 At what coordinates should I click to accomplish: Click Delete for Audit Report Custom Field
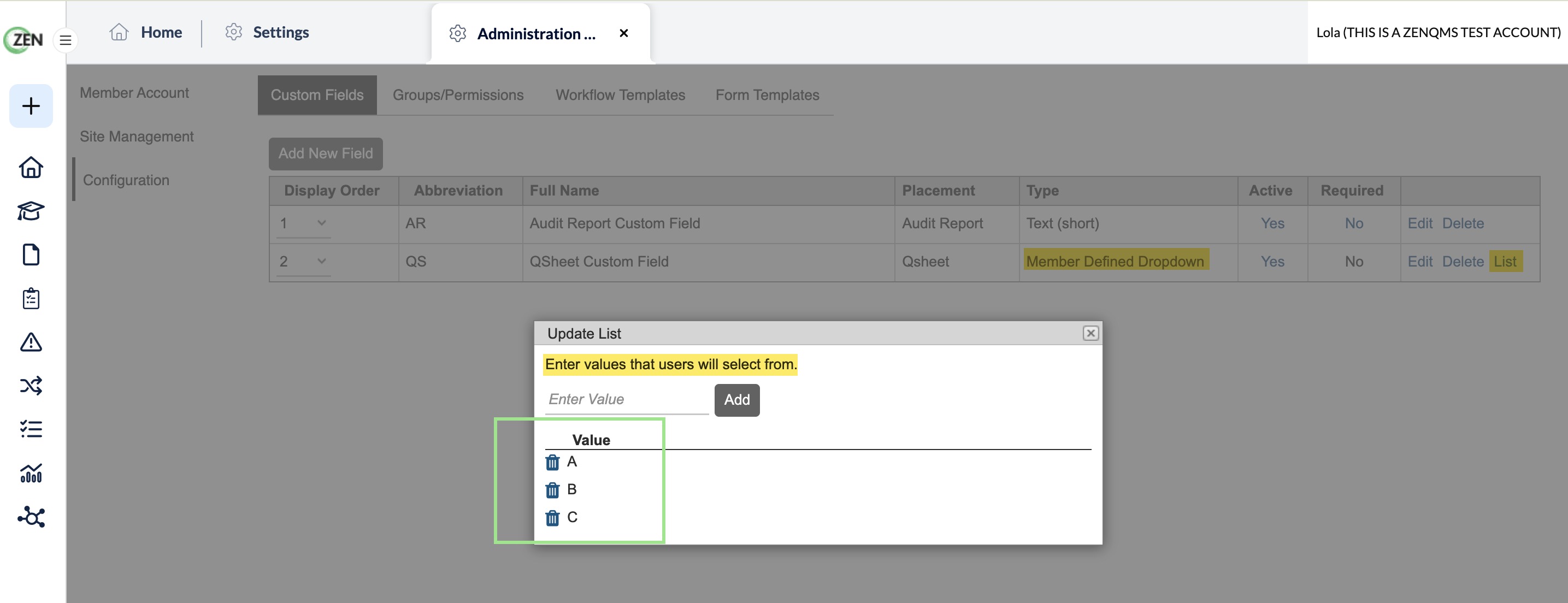pos(1463,223)
